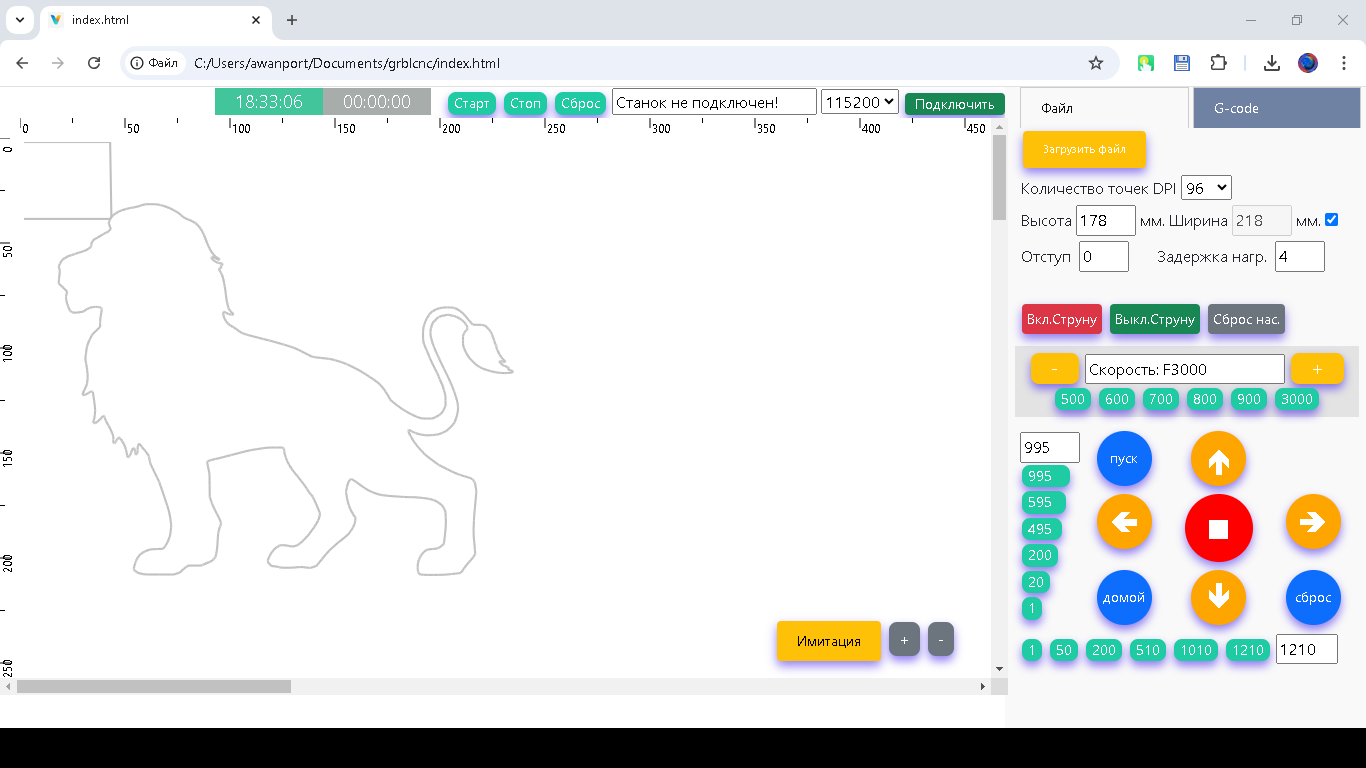Open the tab search chevron
1366x768 pixels.
(19, 20)
